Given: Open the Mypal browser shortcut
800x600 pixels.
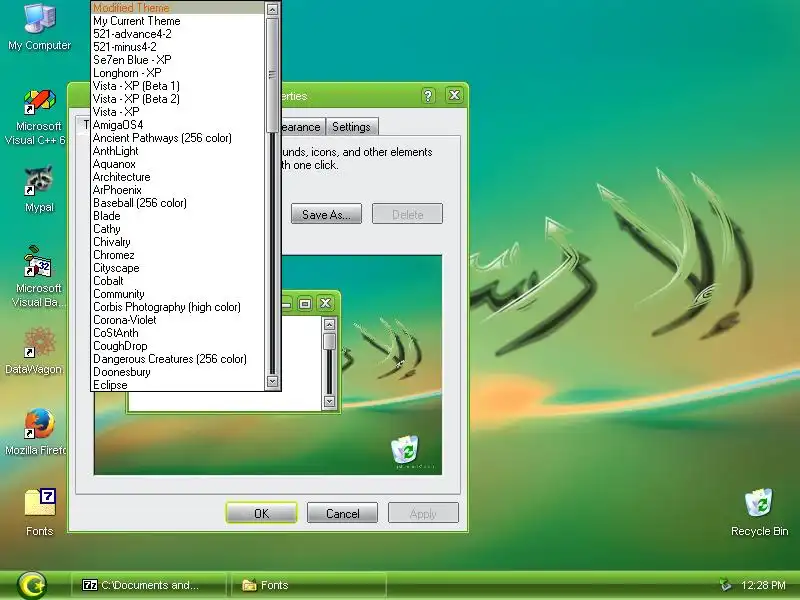Looking at the screenshot, I should pos(39,189).
